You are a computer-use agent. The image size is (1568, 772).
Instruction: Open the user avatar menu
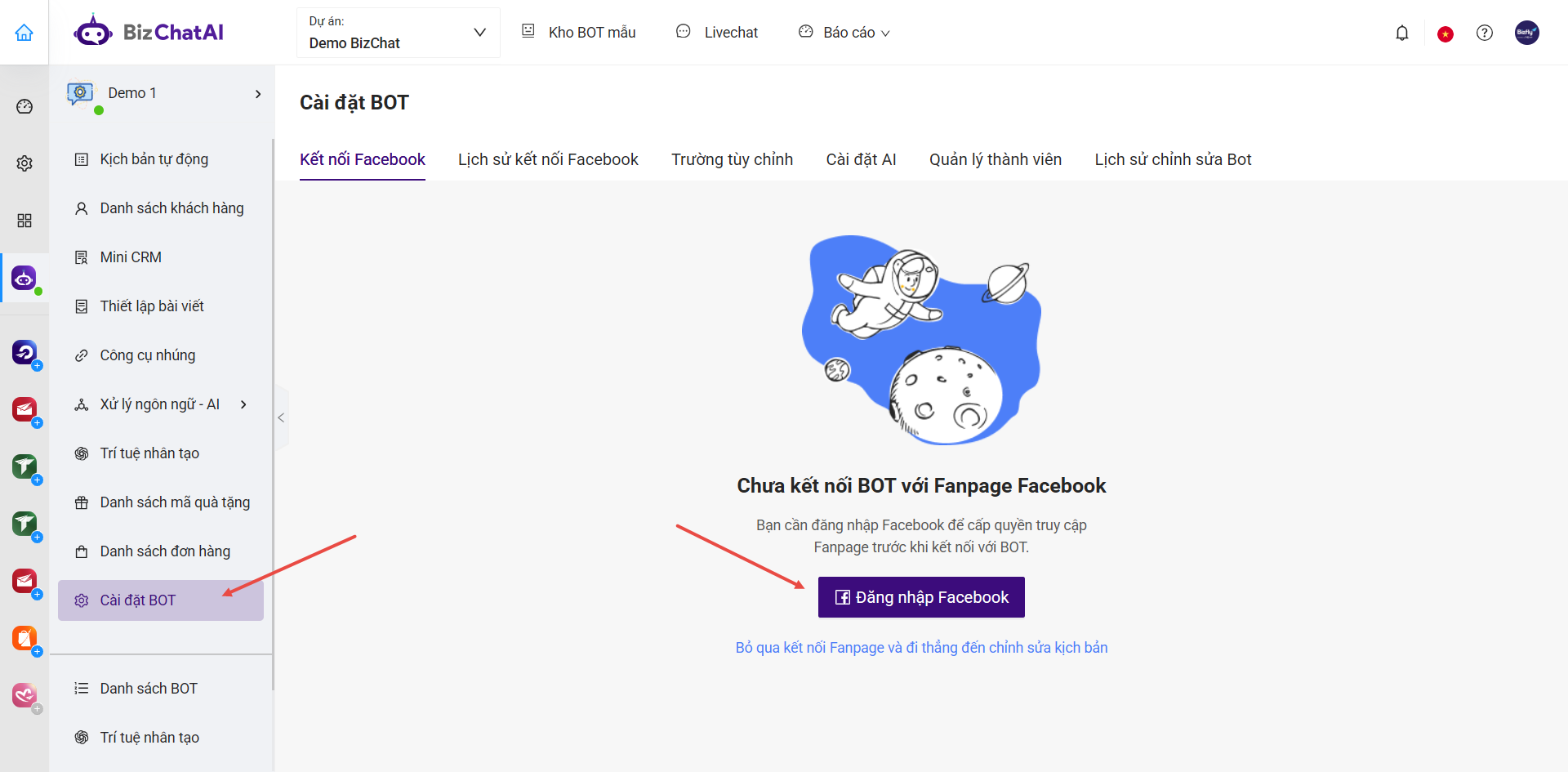[x=1527, y=33]
